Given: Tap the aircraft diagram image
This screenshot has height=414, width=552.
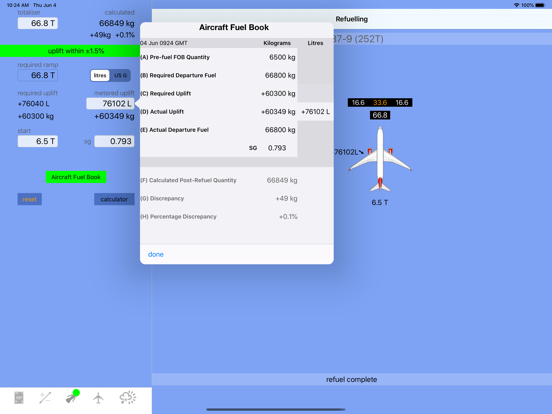Looking at the screenshot, I should click(380, 159).
